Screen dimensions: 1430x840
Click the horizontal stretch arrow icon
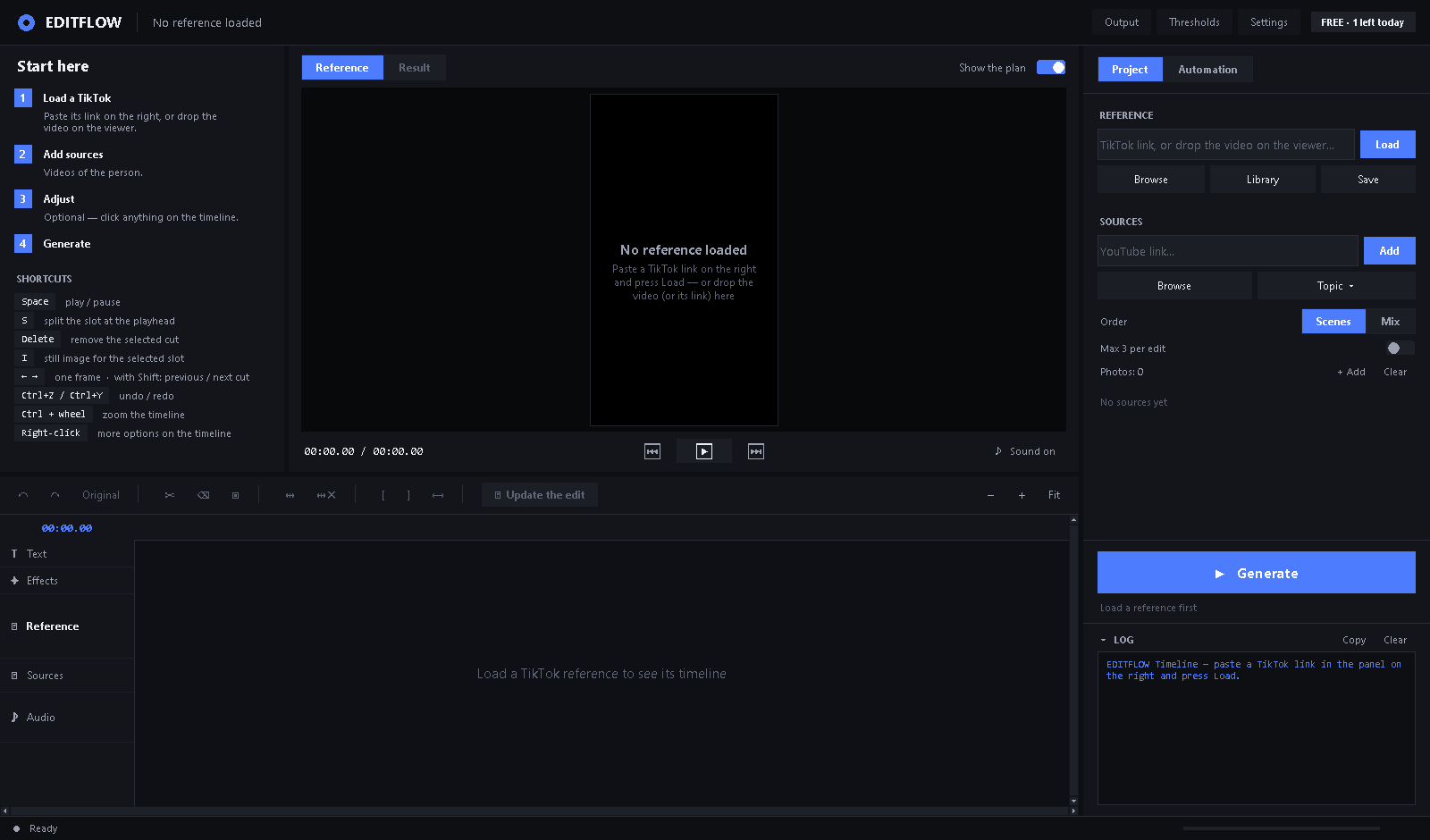coord(438,495)
